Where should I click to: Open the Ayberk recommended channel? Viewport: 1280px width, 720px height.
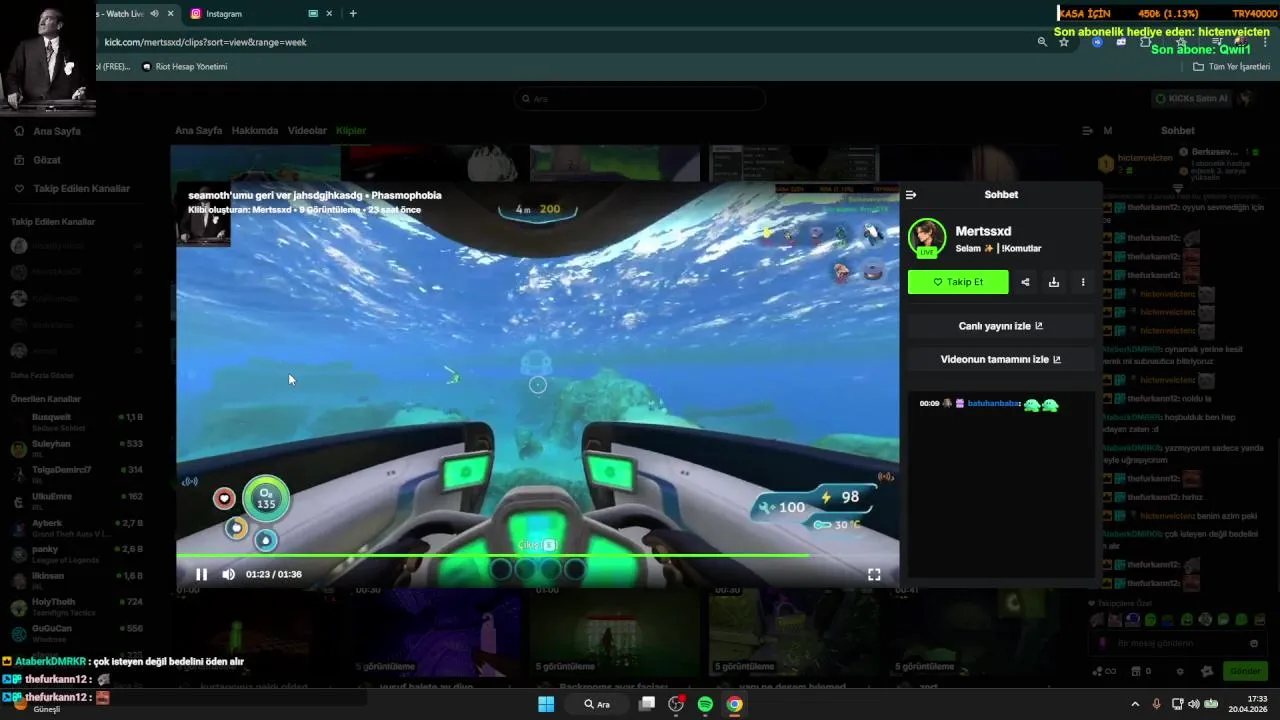pos(78,527)
